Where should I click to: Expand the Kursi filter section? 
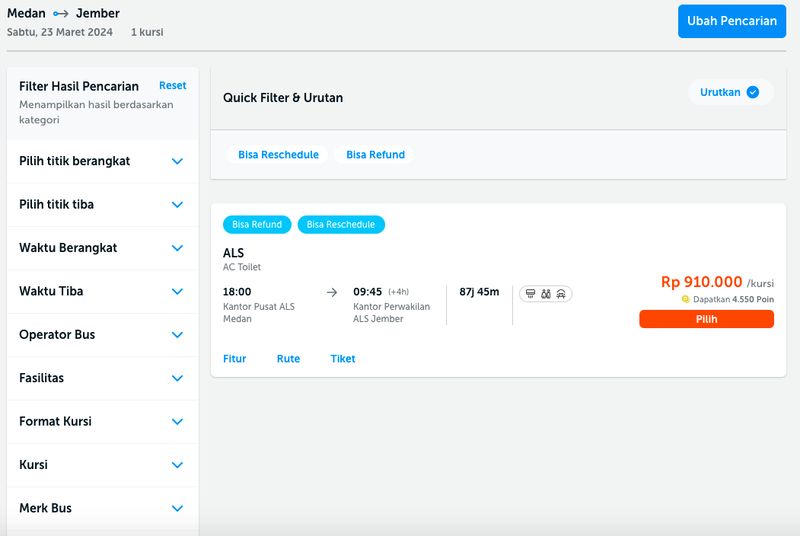click(103, 465)
